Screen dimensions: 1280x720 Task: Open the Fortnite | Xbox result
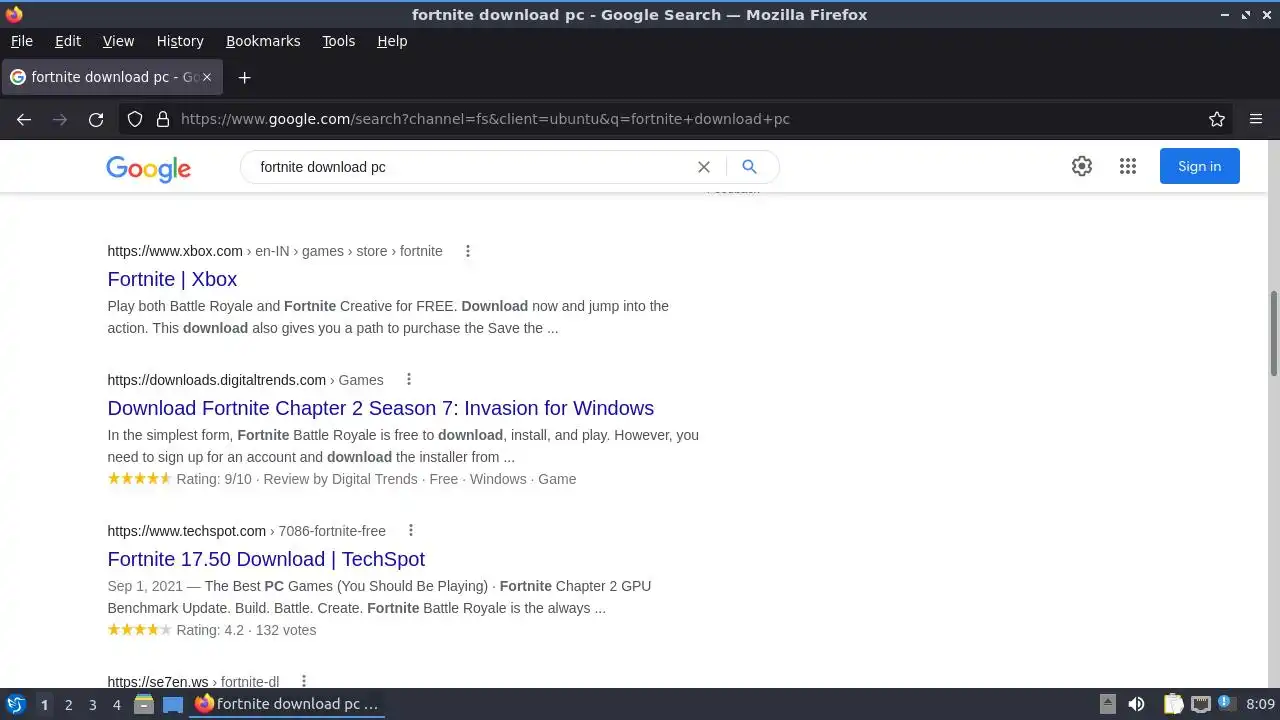pyautogui.click(x=172, y=279)
